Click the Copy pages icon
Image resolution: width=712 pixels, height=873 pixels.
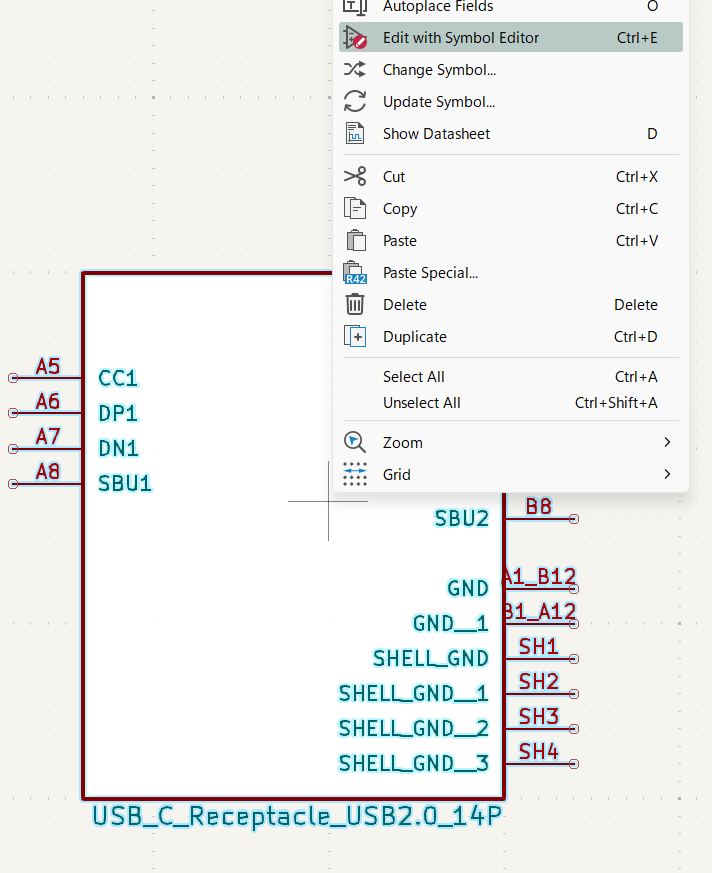(355, 209)
